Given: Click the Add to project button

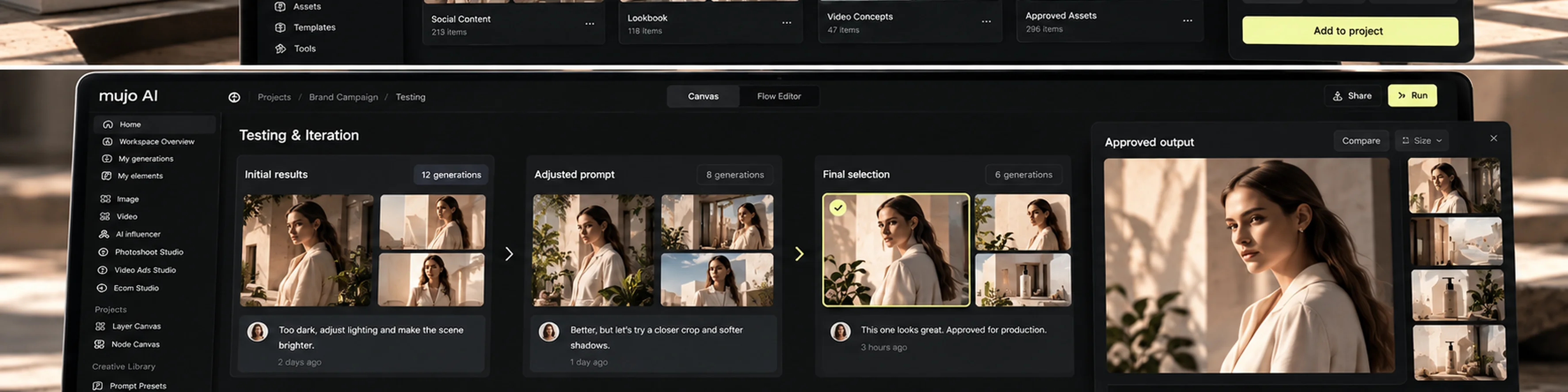Looking at the screenshot, I should pos(1350,31).
